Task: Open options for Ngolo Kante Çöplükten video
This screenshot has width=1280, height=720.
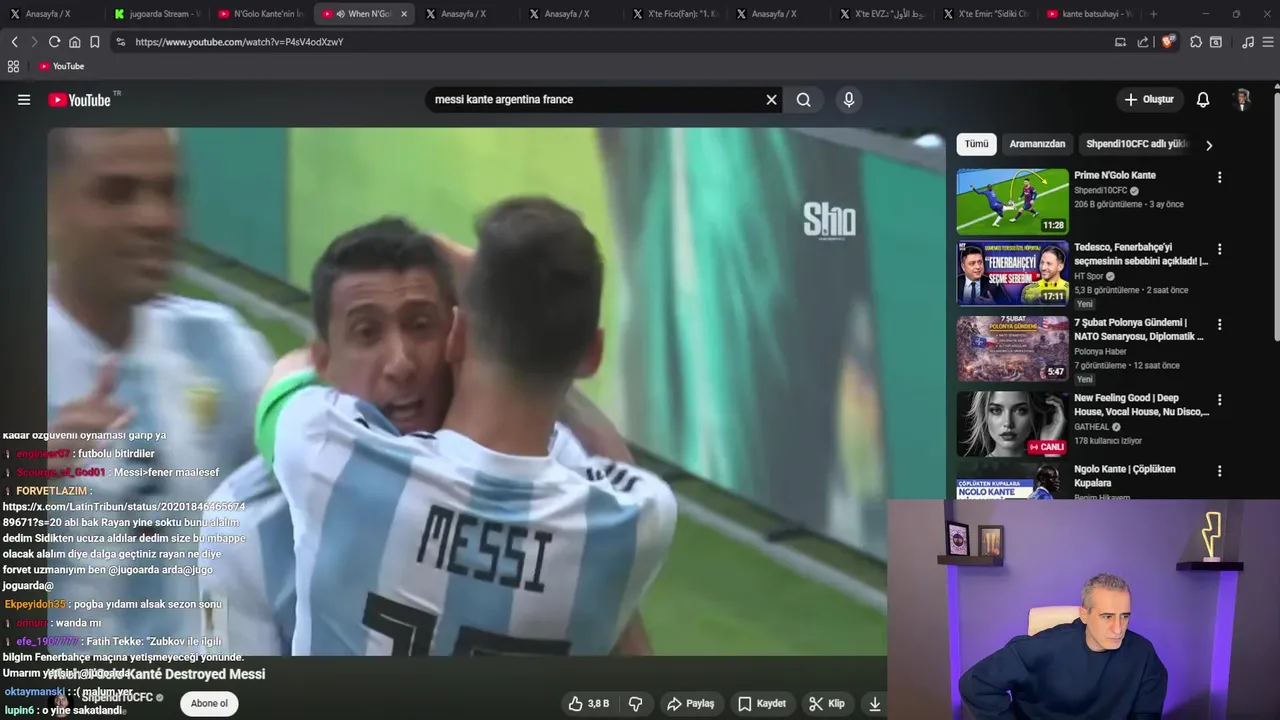Action: tap(1219, 471)
